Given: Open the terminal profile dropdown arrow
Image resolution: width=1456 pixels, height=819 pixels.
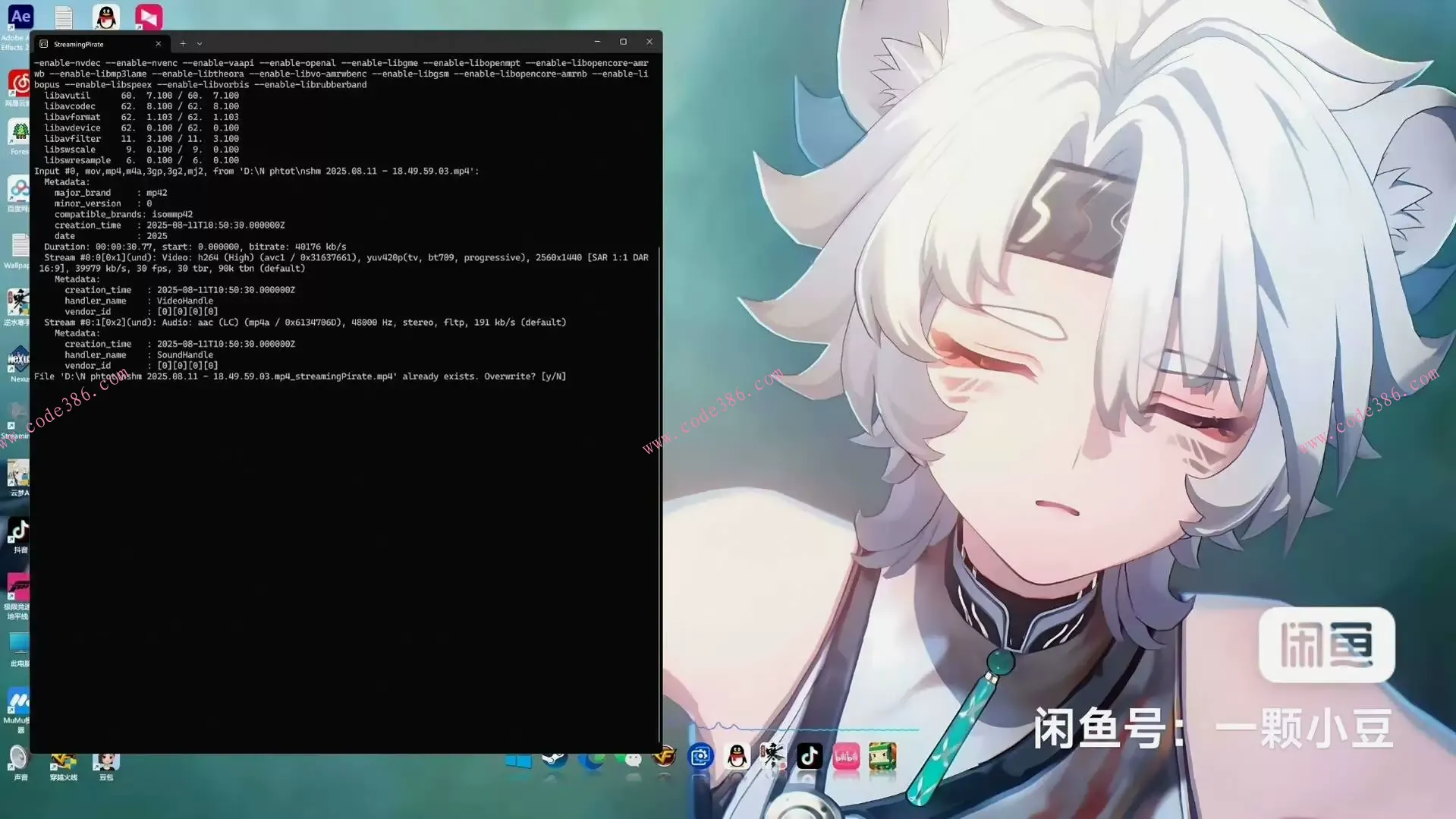Looking at the screenshot, I should (x=200, y=44).
